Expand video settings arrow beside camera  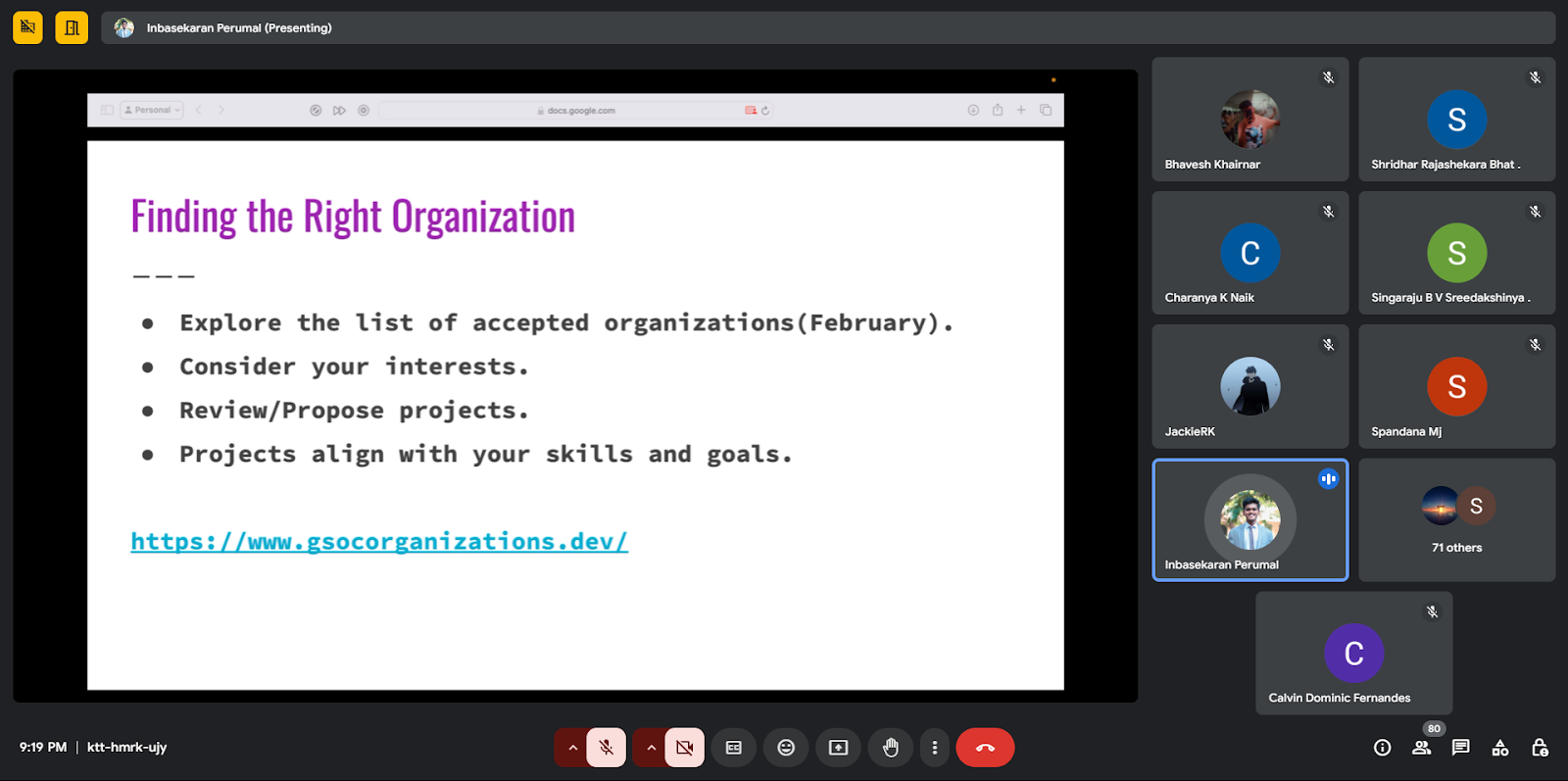tap(651, 748)
